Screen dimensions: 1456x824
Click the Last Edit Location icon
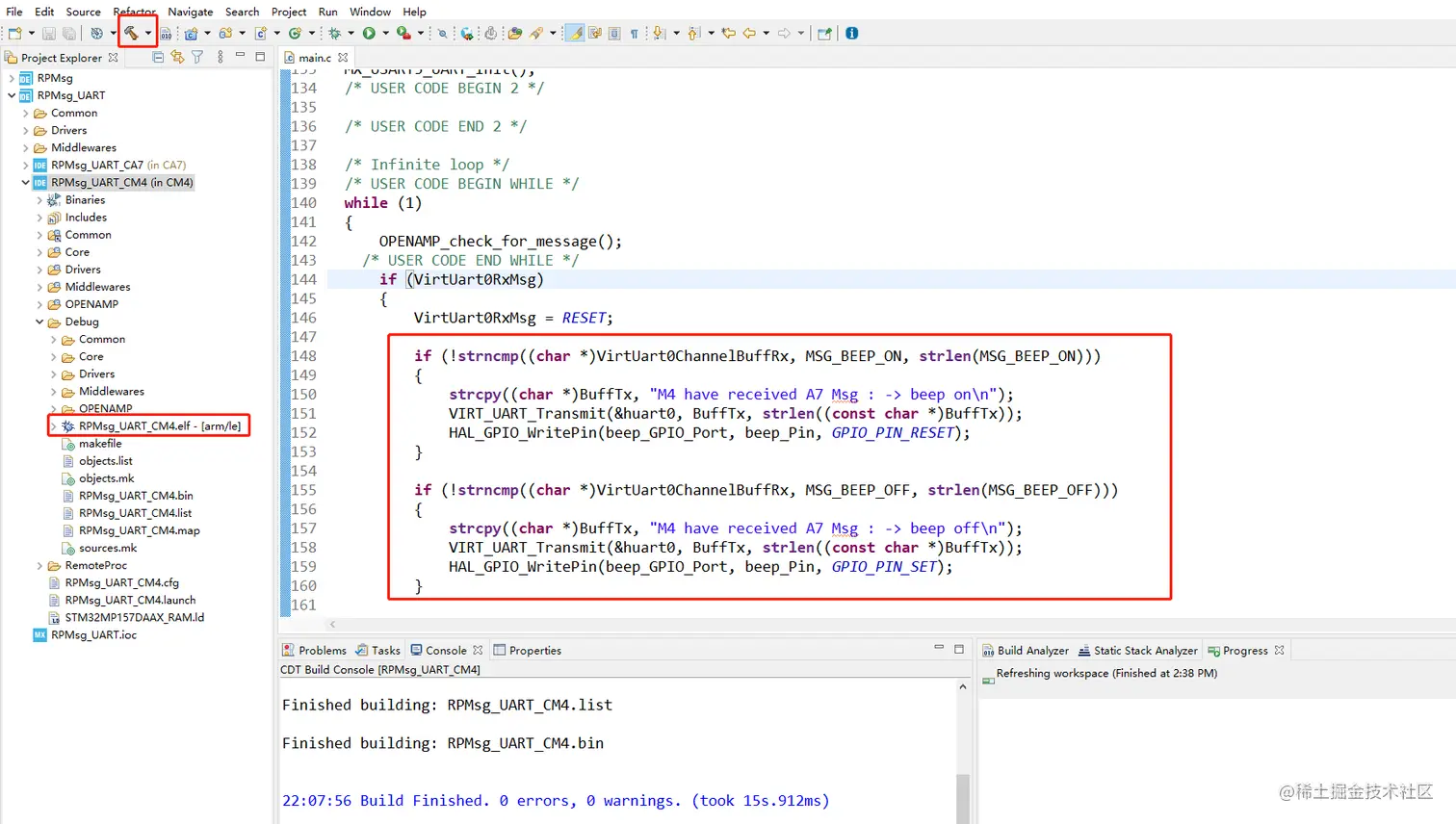coord(729,33)
